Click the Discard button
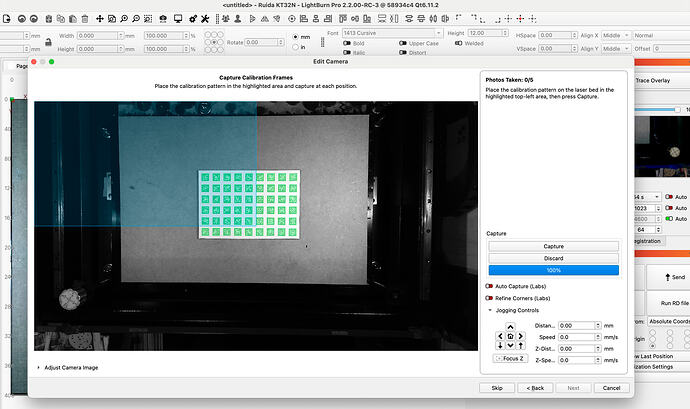 pos(554,258)
